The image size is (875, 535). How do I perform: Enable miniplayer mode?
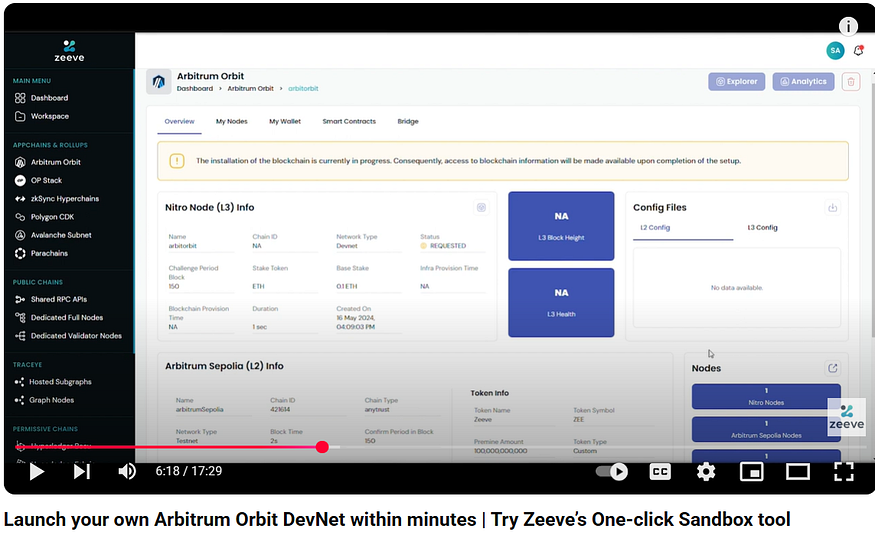(752, 472)
